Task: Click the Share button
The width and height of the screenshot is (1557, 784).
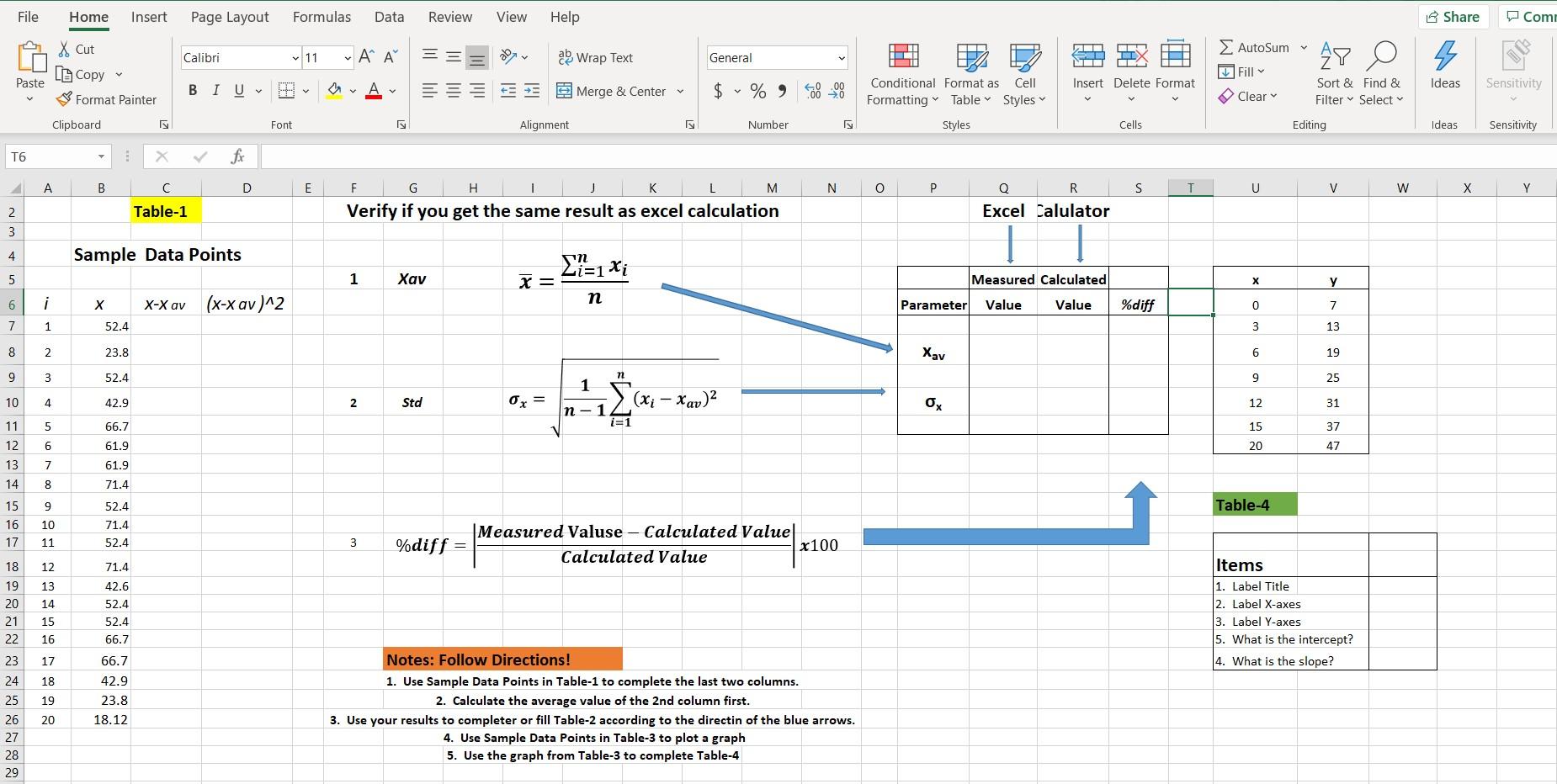Action: 1453,16
